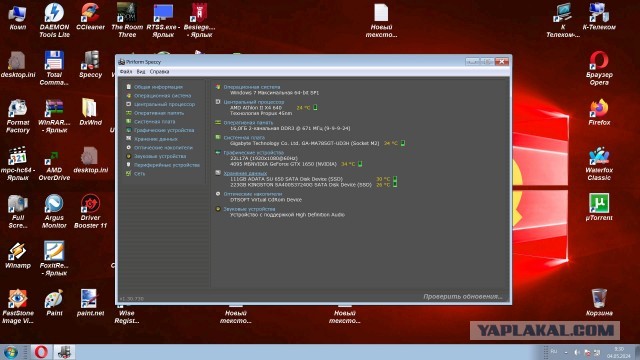Select the DxWnd folder icon
640x360 pixels.
(90, 112)
